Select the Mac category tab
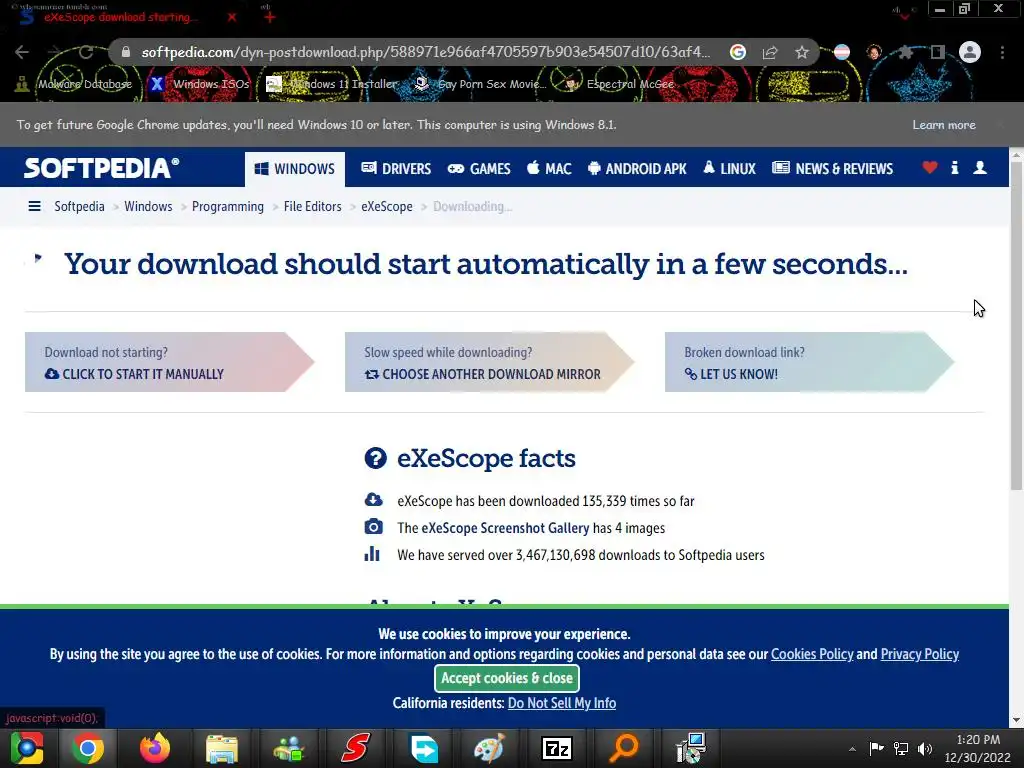1024x768 pixels. 549,168
